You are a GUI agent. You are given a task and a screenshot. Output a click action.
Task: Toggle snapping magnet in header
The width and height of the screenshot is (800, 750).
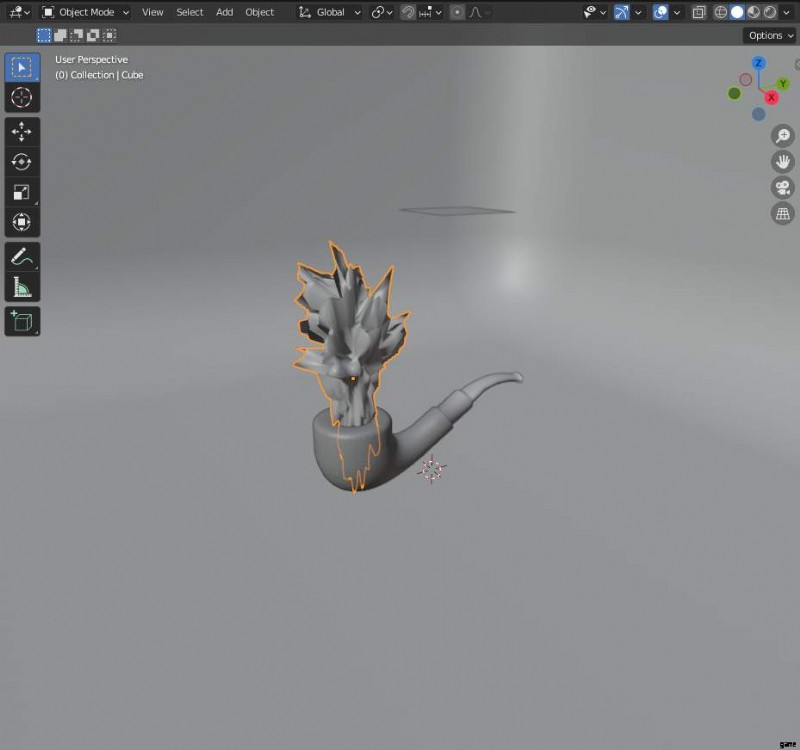[408, 12]
